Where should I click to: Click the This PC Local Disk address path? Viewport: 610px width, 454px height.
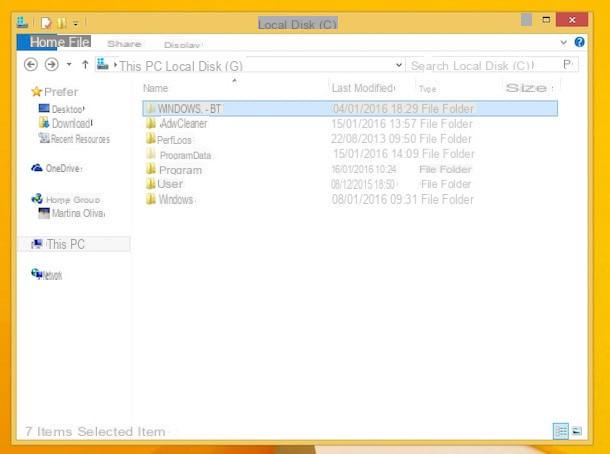pos(181,67)
